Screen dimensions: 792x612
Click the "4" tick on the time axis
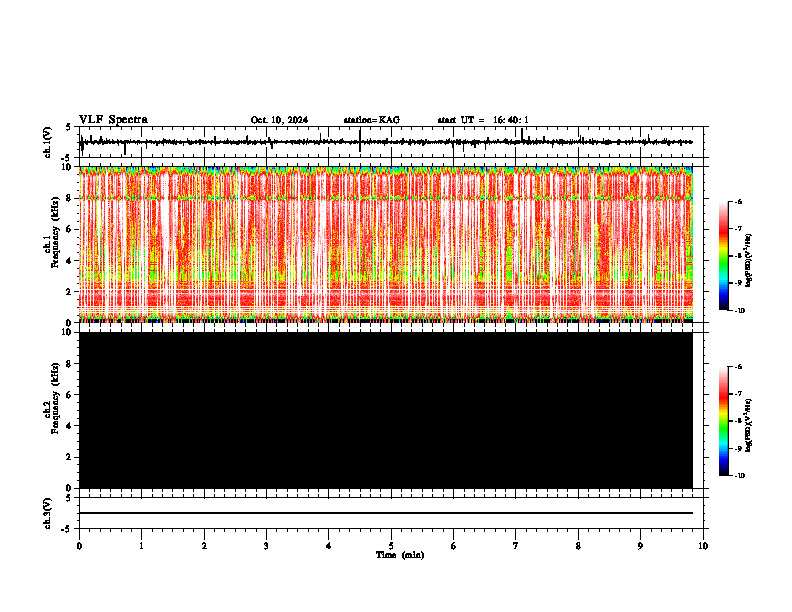(x=329, y=546)
